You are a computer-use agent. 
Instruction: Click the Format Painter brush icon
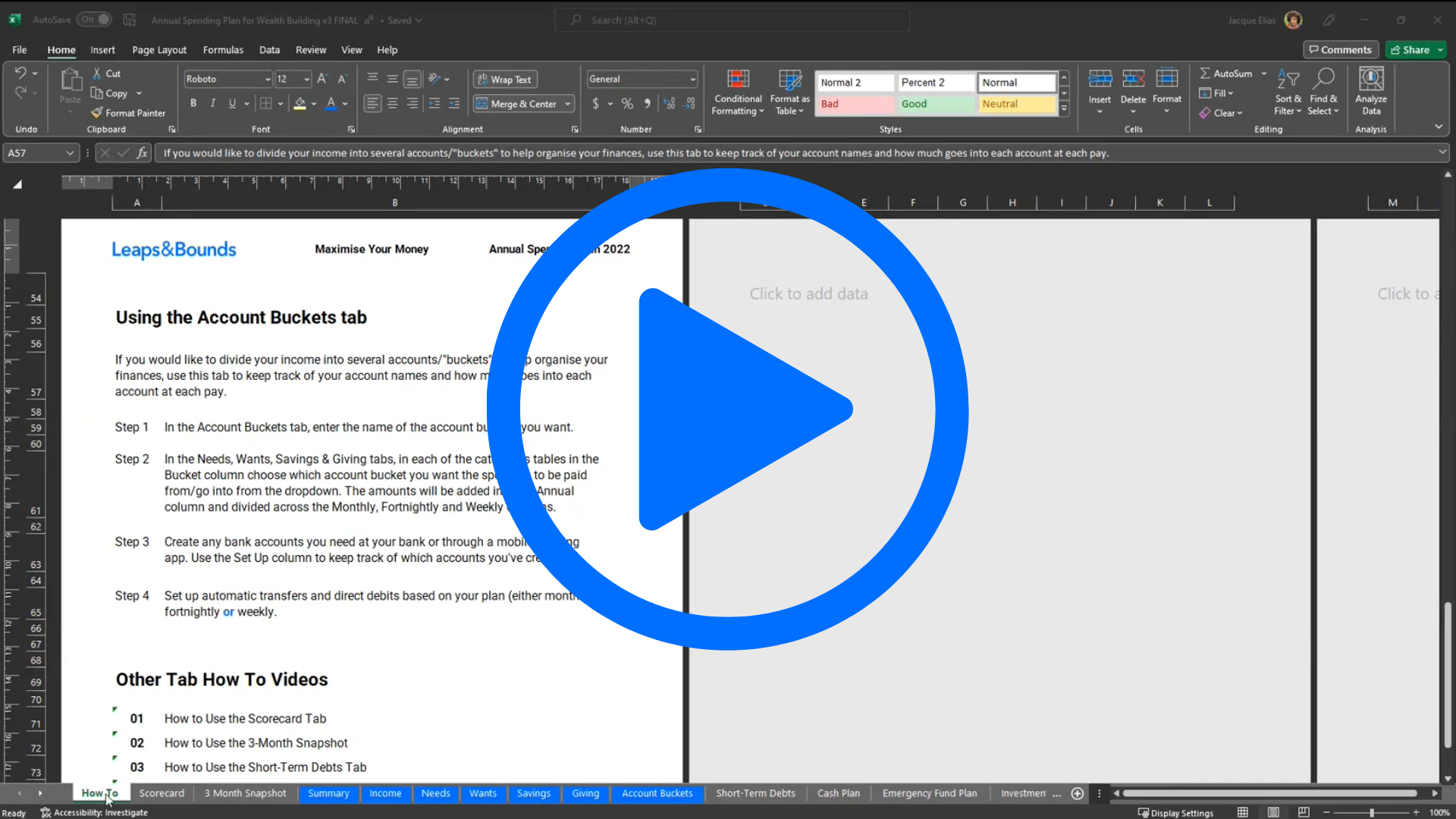click(x=97, y=113)
